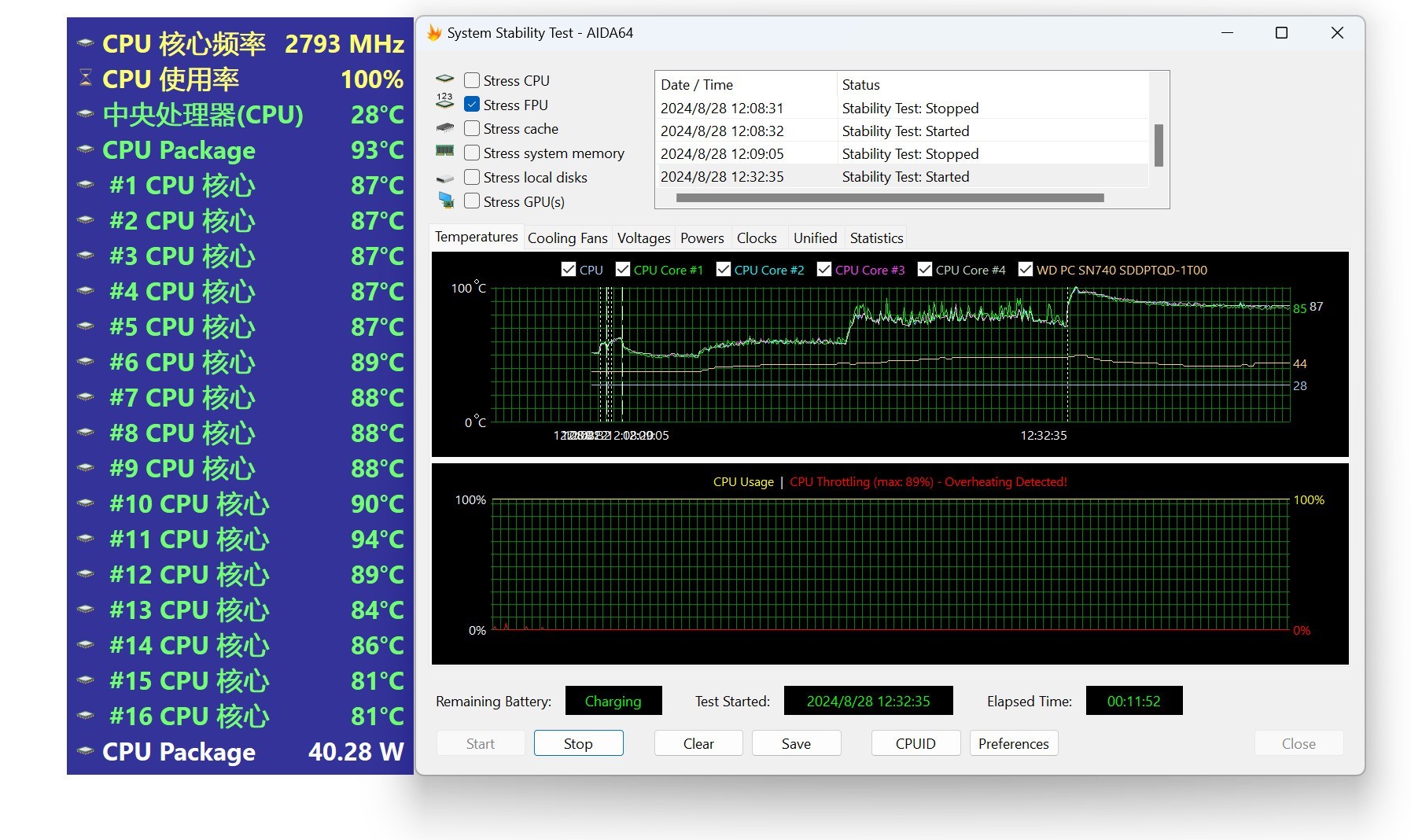
Task: Enable the Stress local disks checkbox
Action: tap(472, 177)
